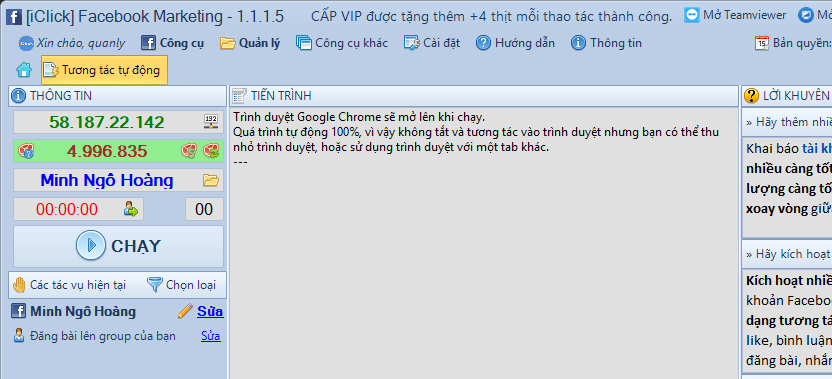This screenshot has height=379, width=832.
Task: Open the Chọn loại filter
Action: (181, 285)
